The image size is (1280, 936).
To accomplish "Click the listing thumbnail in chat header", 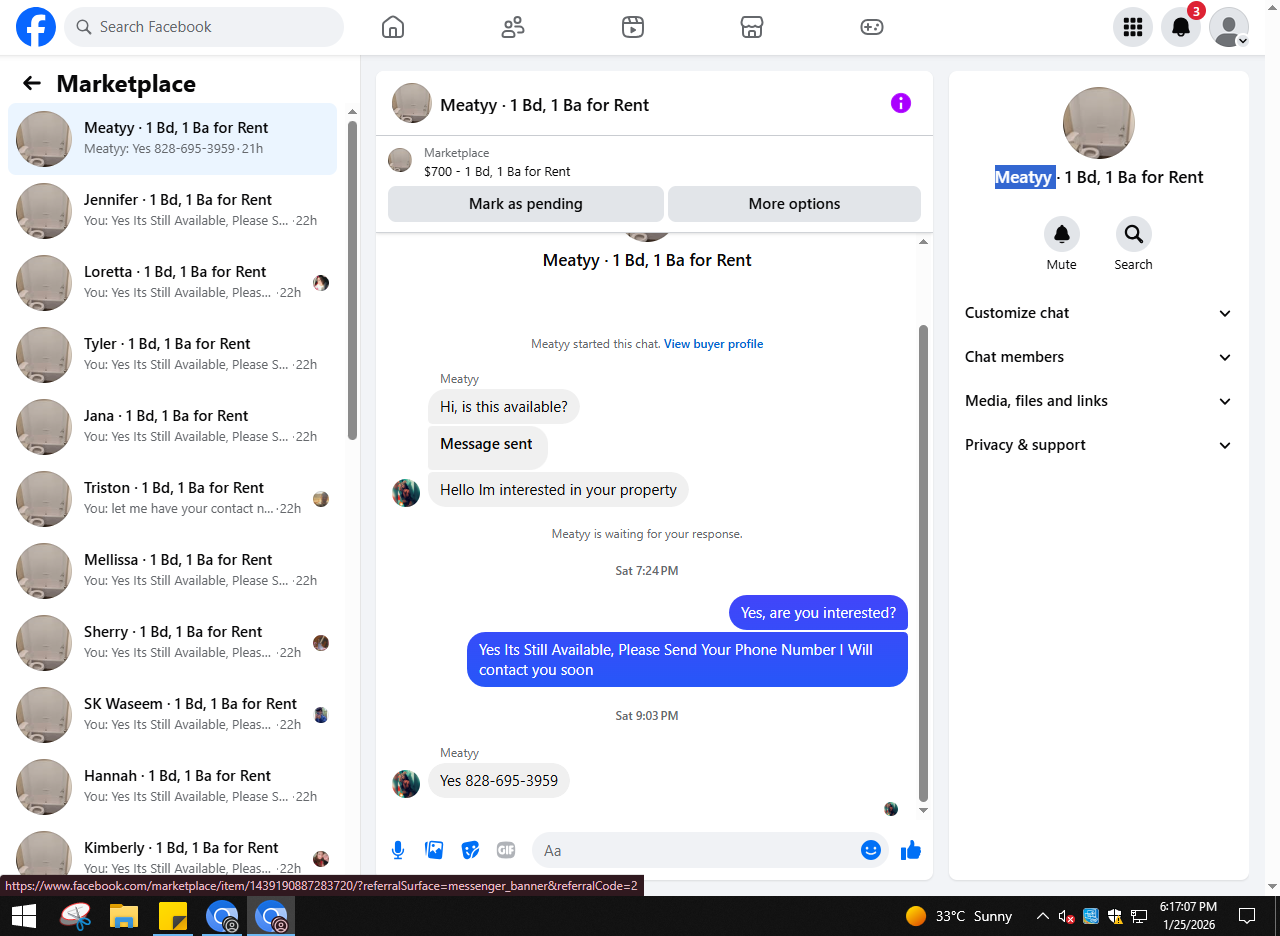I will [412, 103].
